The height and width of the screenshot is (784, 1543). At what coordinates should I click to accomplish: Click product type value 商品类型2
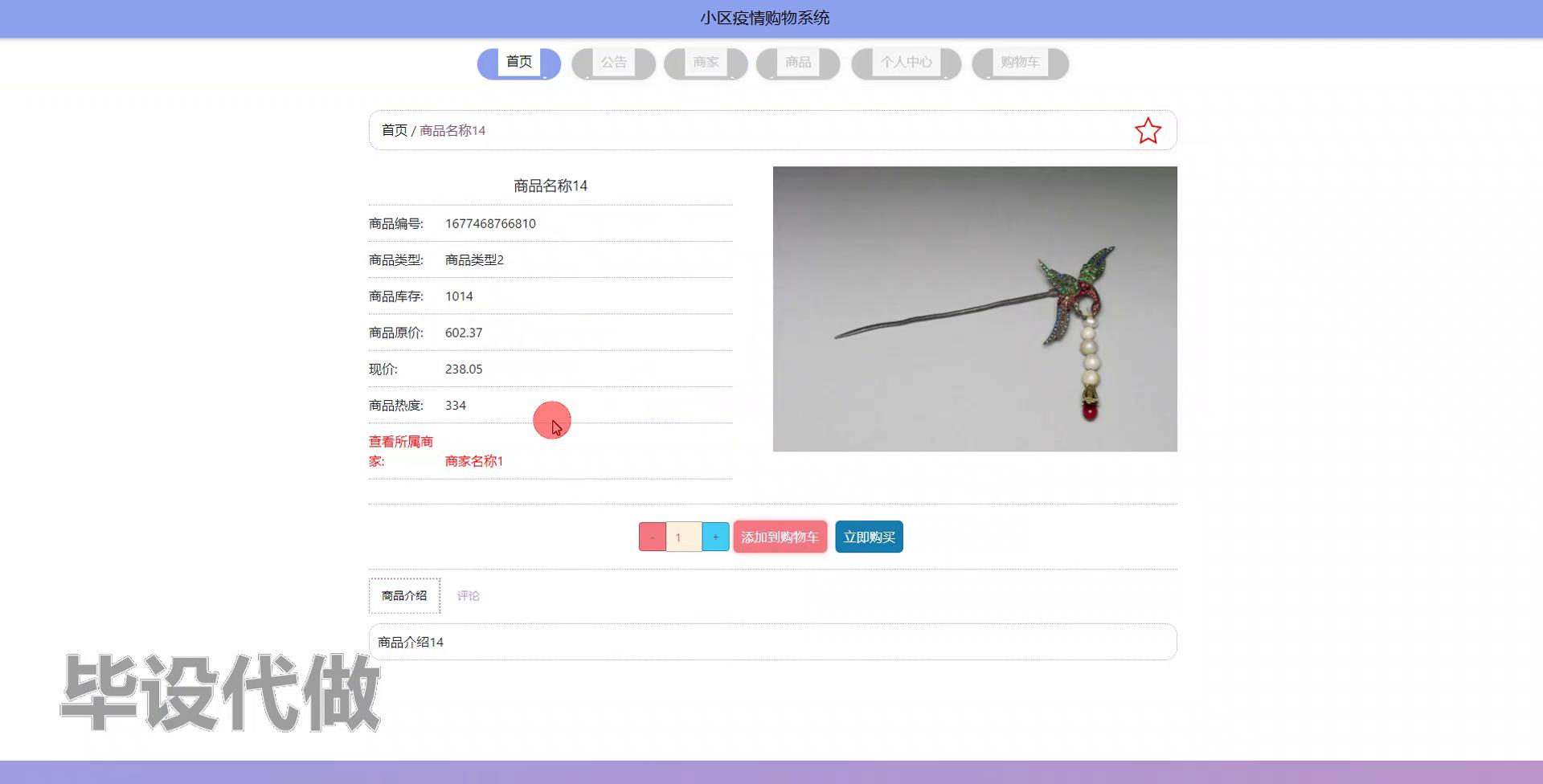474,259
